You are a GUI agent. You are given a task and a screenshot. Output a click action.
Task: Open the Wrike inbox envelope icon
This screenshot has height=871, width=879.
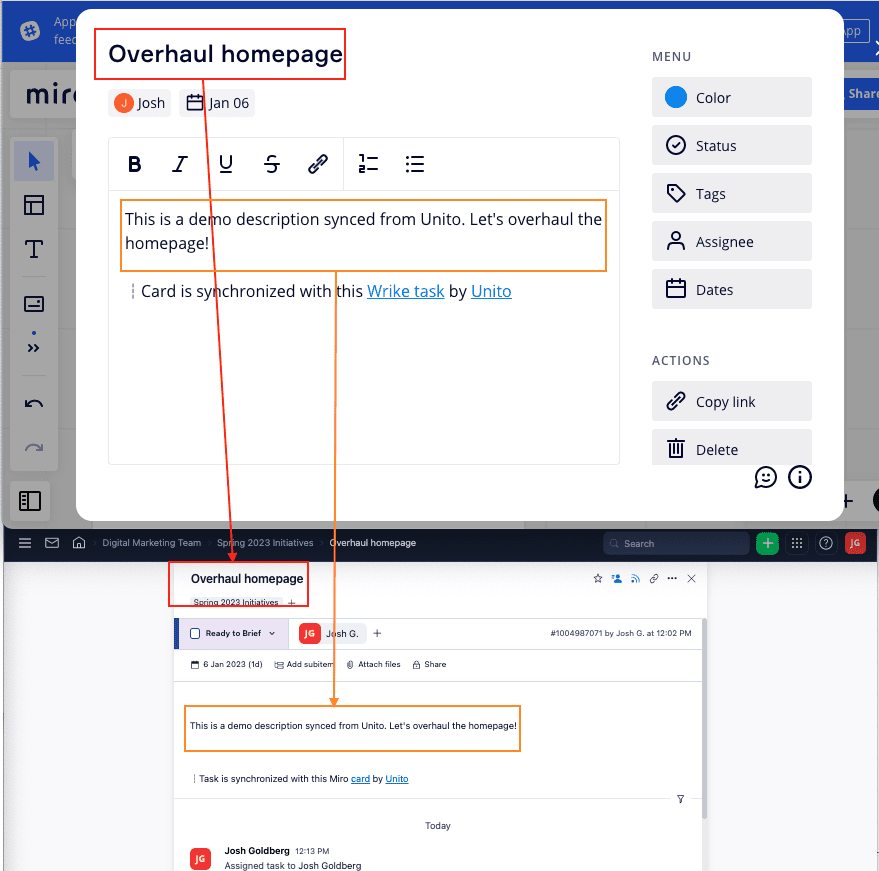(52, 543)
